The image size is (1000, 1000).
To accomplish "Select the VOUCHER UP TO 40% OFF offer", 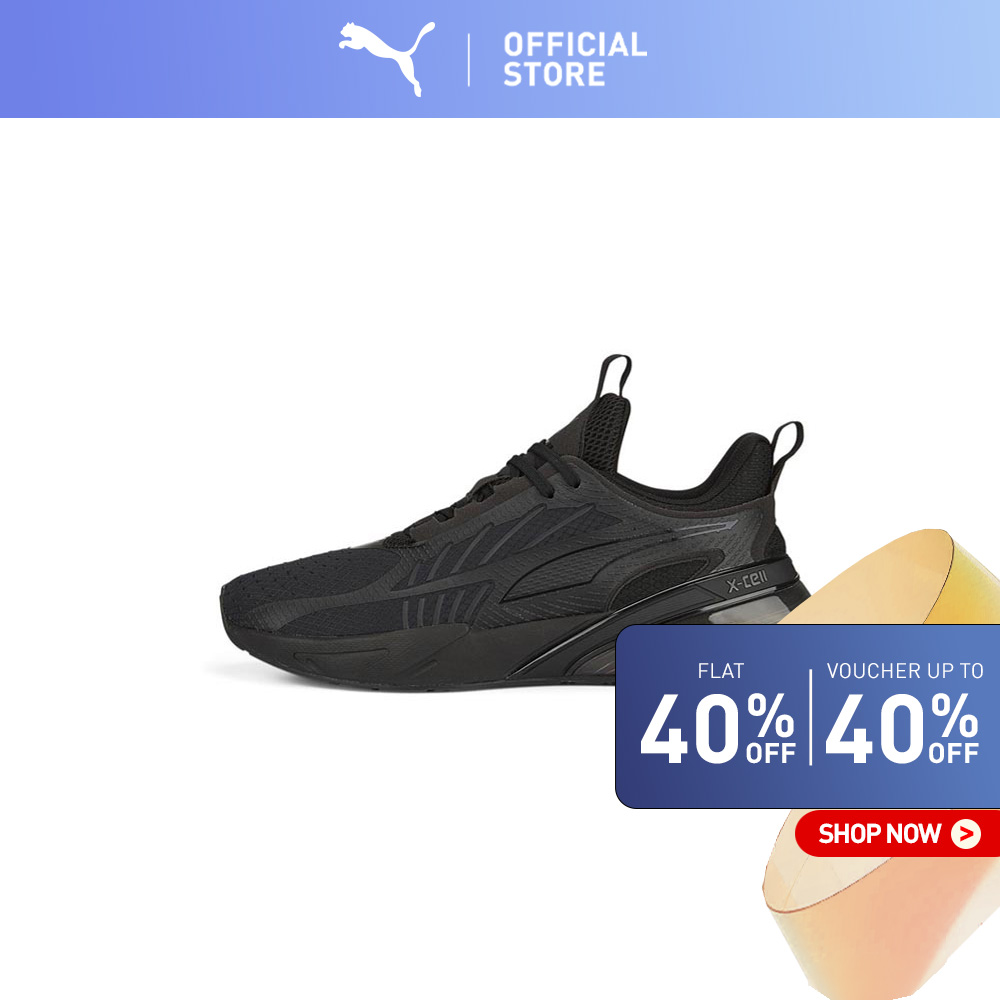I will click(x=902, y=713).
